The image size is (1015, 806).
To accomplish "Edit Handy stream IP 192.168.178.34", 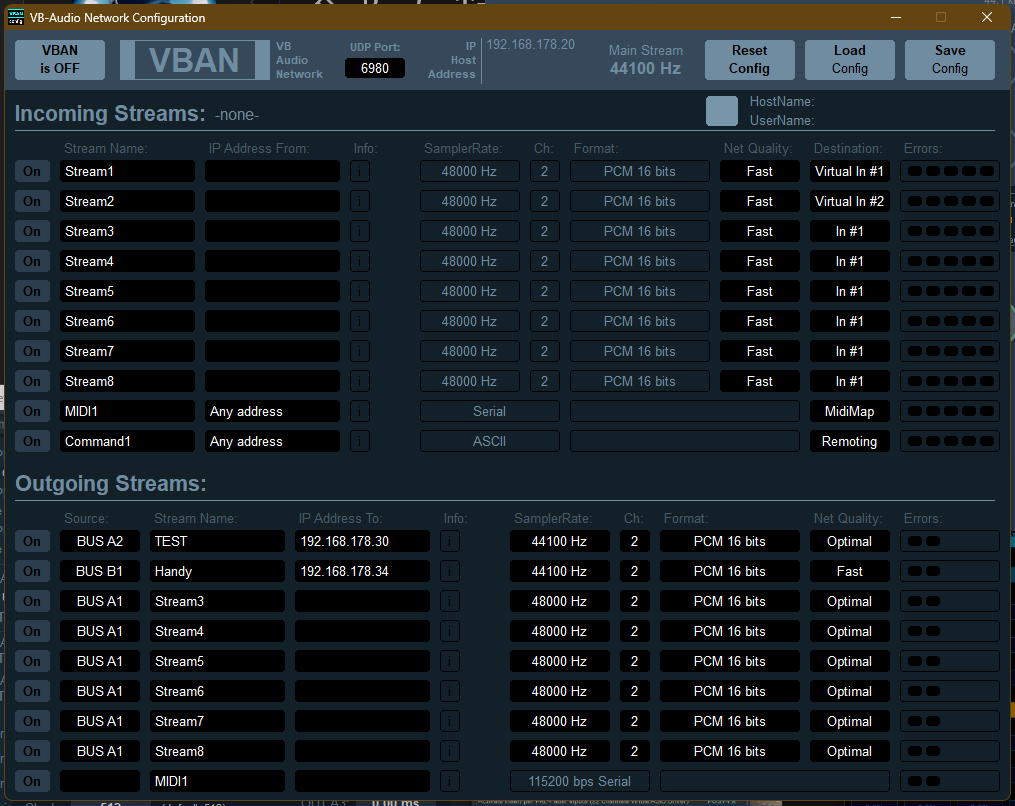I will click(x=362, y=571).
